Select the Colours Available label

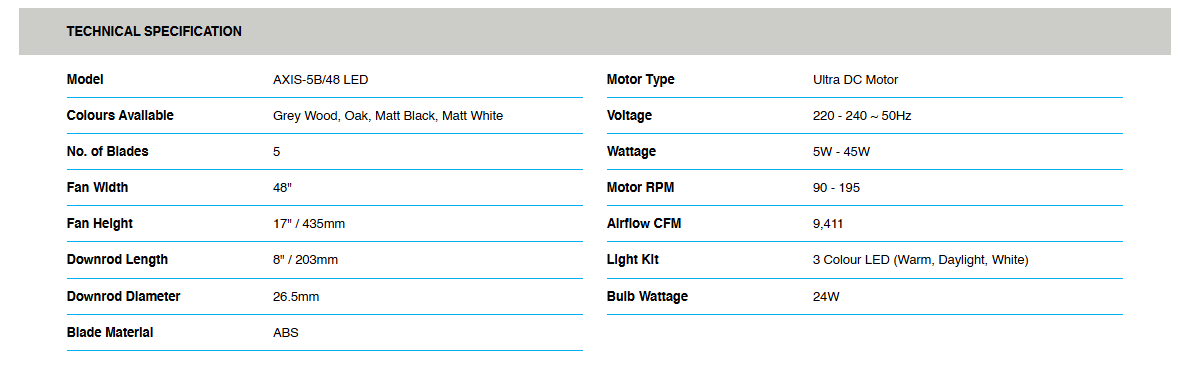(x=120, y=115)
